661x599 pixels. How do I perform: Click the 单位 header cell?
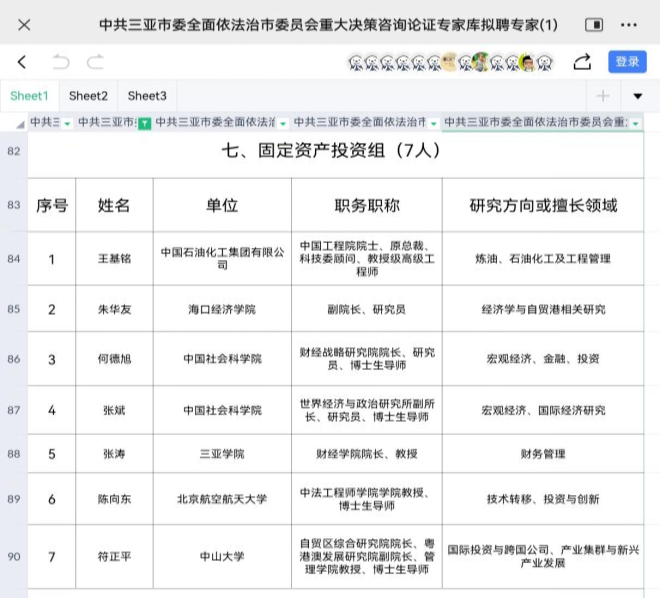(x=222, y=205)
